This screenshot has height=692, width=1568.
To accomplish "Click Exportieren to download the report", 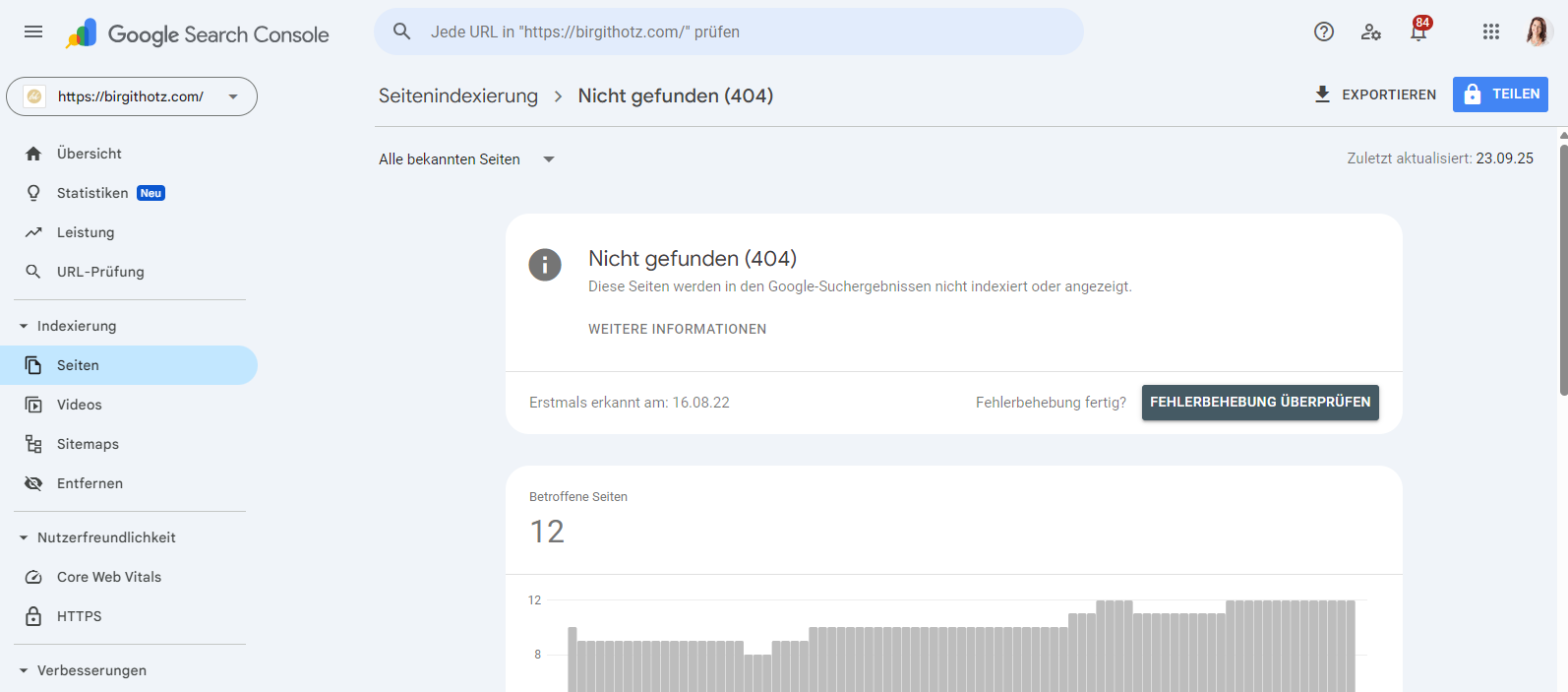I will click(1375, 94).
